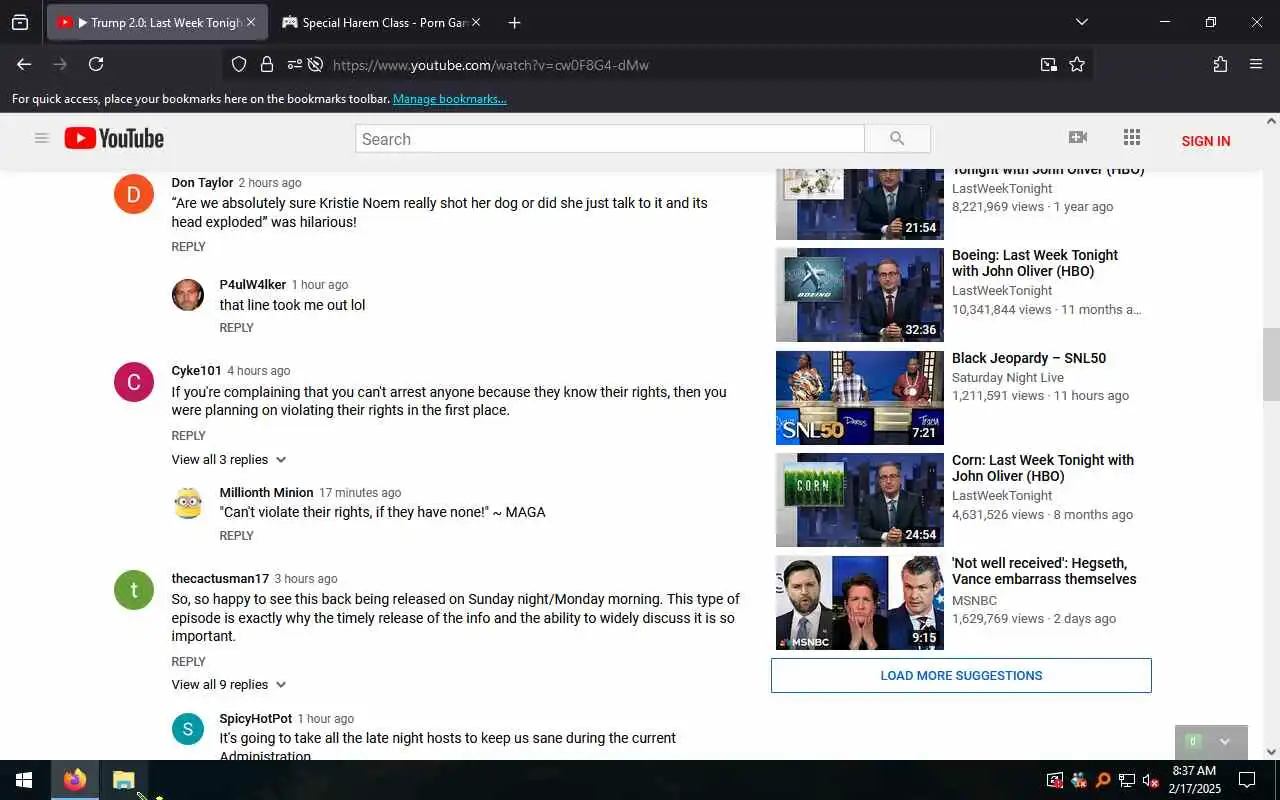The width and height of the screenshot is (1280, 800).
Task: Expand View all 3 replies
Action: click(229, 460)
